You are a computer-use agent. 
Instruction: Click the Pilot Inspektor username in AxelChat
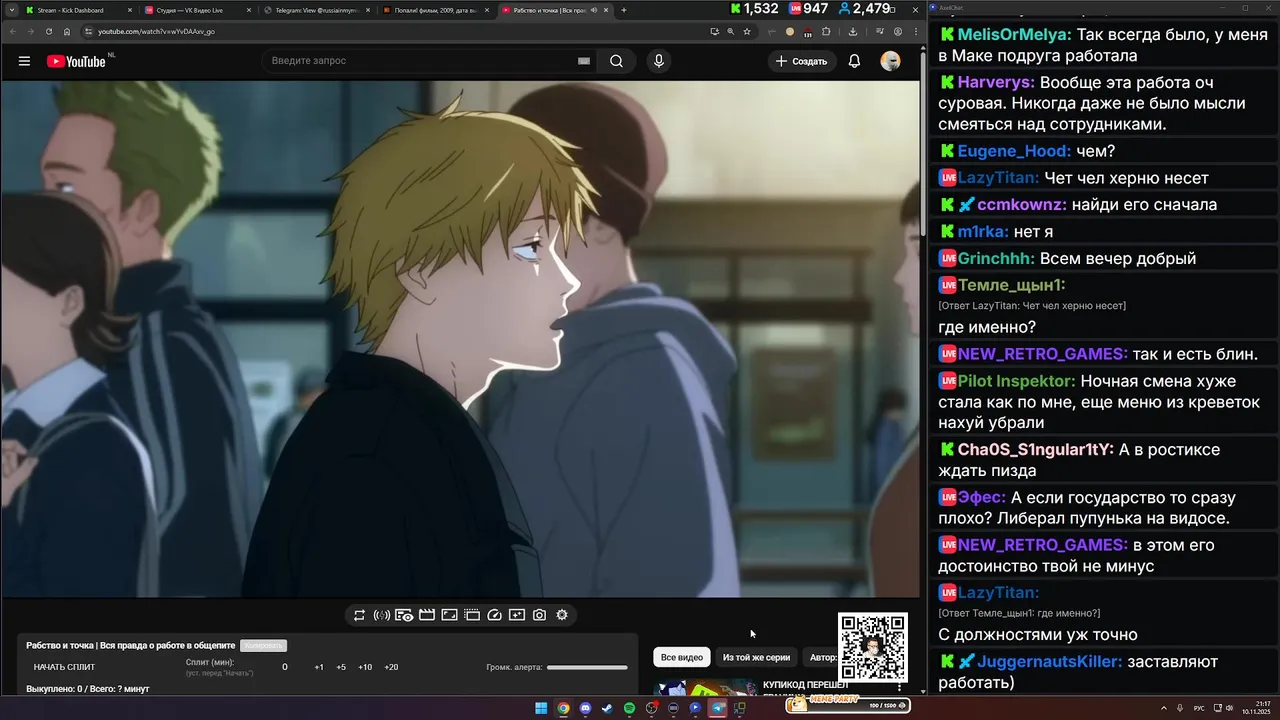[x=1016, y=381]
